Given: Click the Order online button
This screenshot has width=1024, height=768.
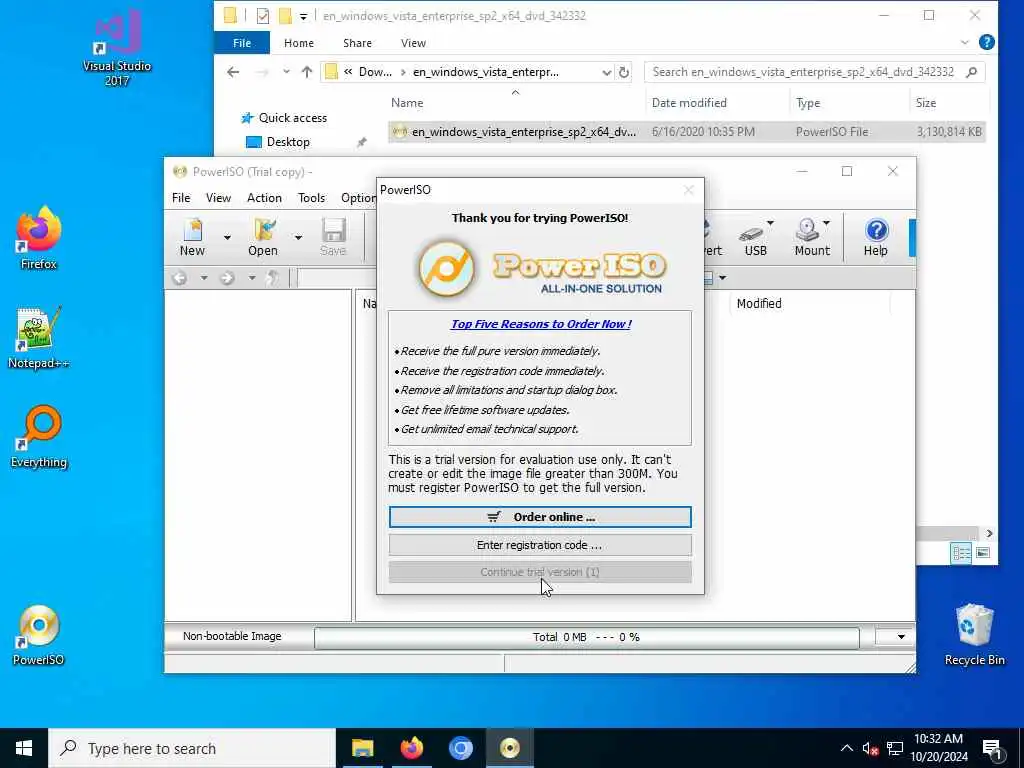Looking at the screenshot, I should pyautogui.click(x=540, y=517).
